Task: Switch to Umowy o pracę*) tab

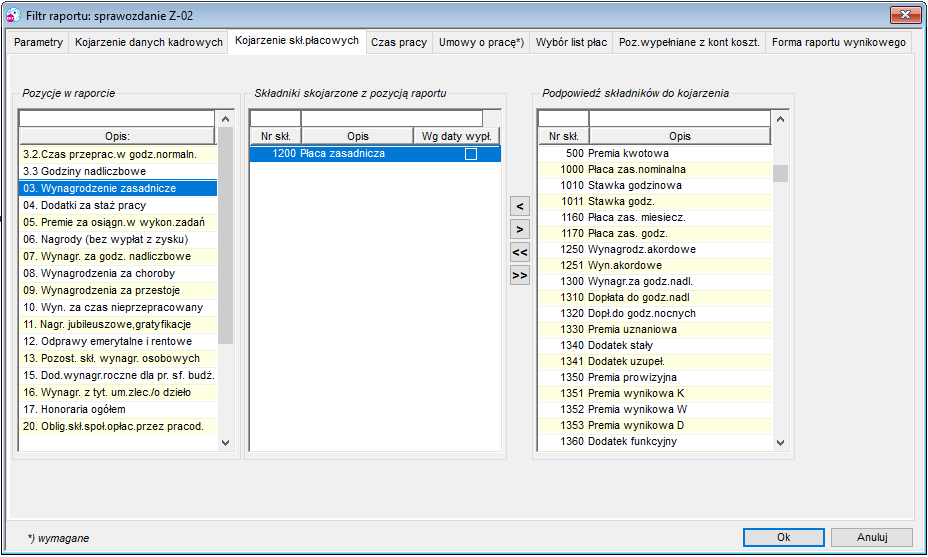Action: 481,43
